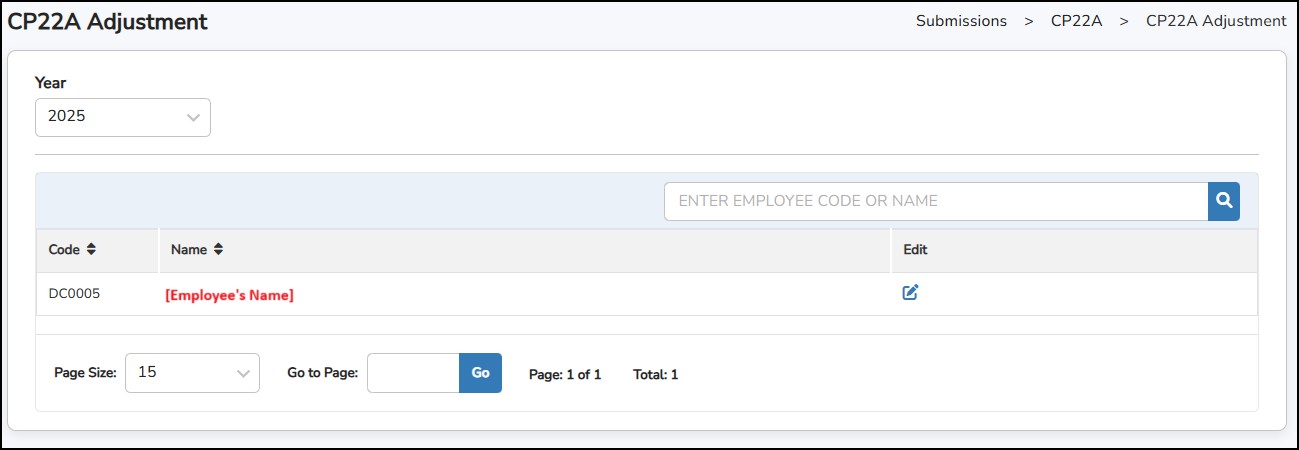Click the Code column header text

point(64,250)
